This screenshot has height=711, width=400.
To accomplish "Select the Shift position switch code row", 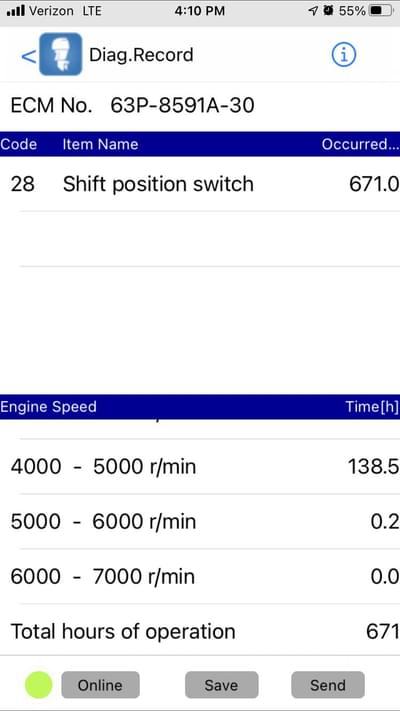I will pyautogui.click(x=200, y=184).
